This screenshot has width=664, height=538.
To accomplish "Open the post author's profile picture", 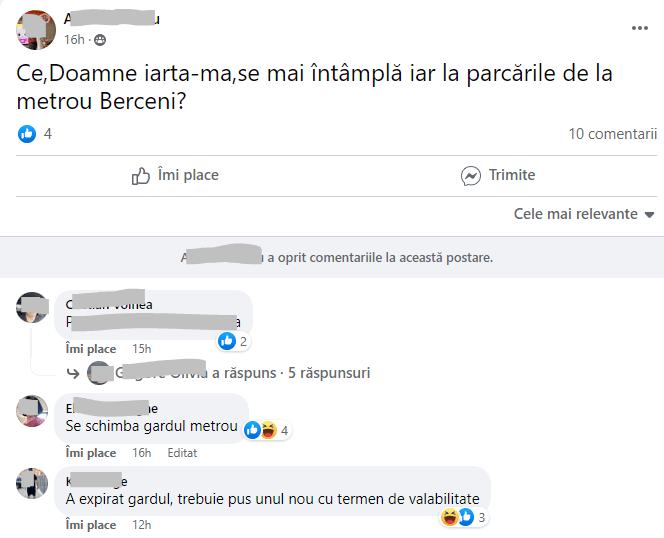I will click(x=35, y=29).
